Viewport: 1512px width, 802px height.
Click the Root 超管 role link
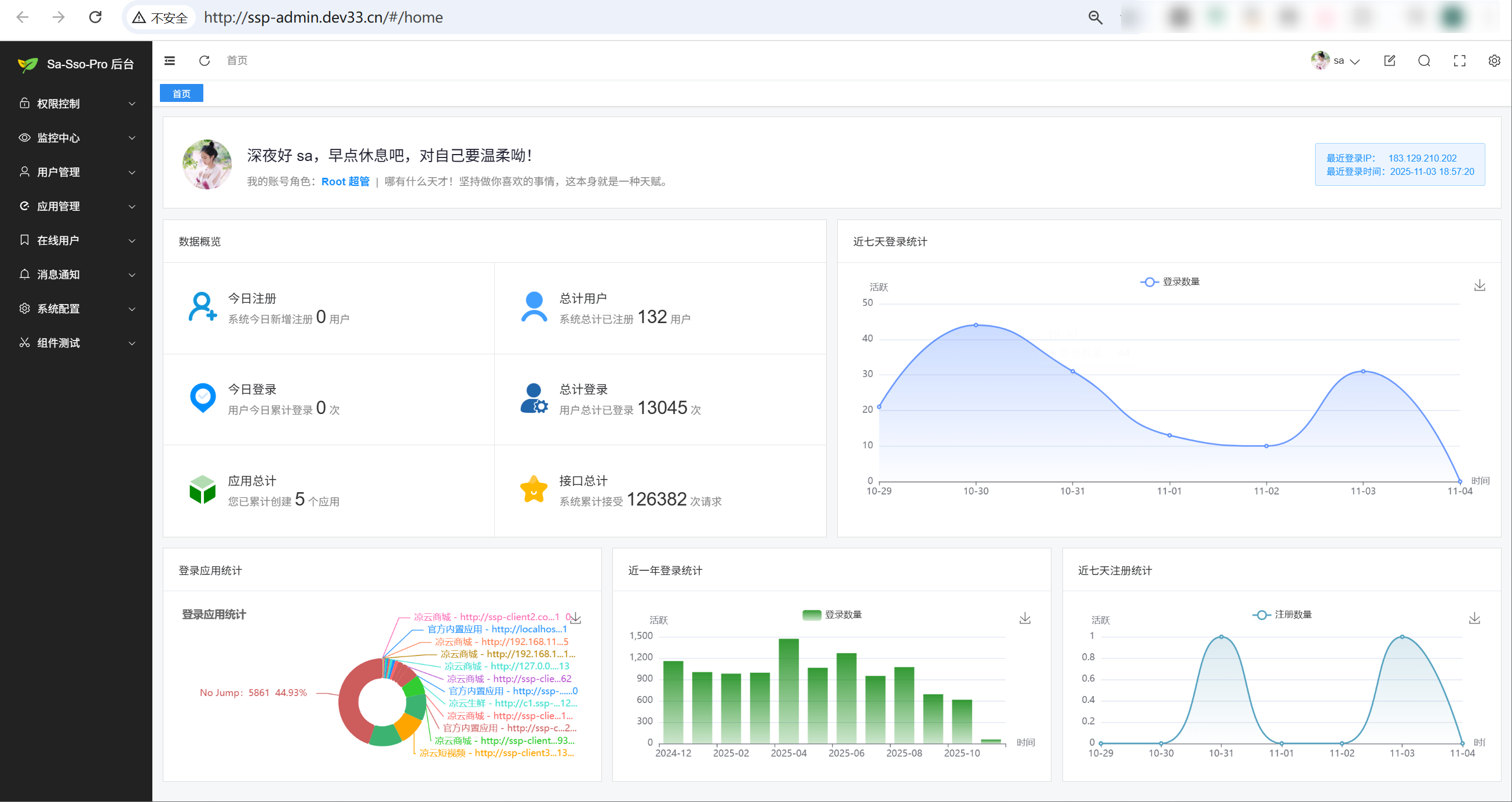click(345, 181)
